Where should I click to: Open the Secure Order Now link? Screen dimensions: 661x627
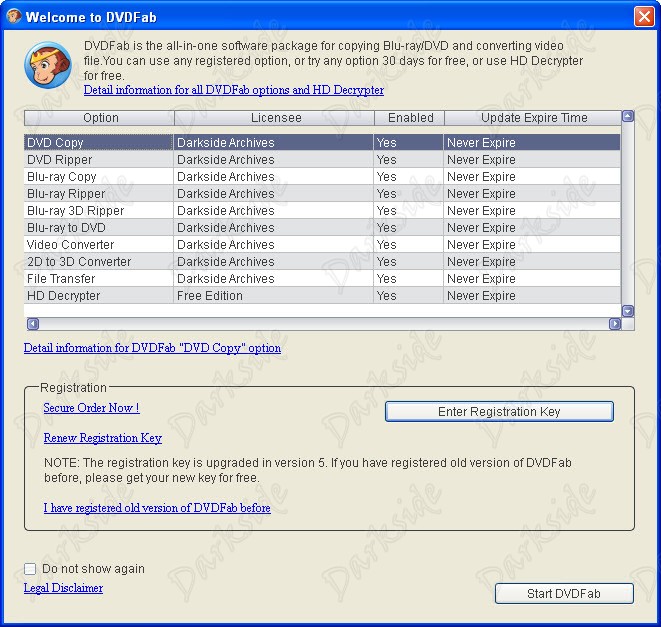coord(91,408)
